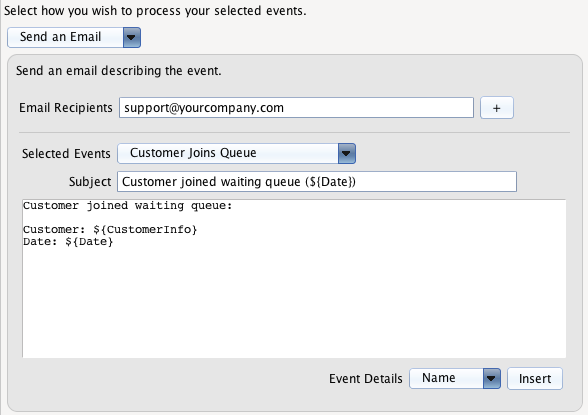Place cursor on the Customer: ${CustomerInfo} line
Image resolution: width=588 pixels, height=415 pixels.
click(x=110, y=229)
